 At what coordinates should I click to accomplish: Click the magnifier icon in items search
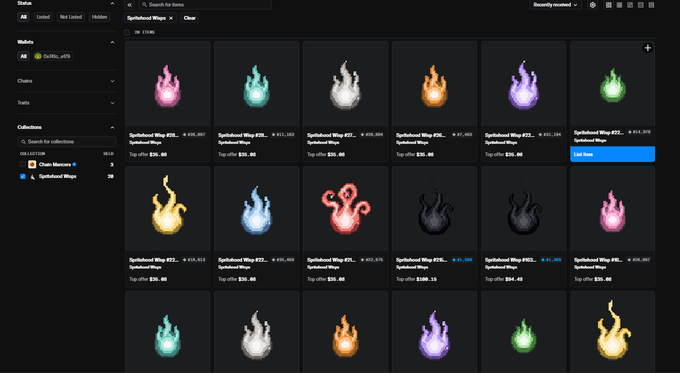(x=144, y=5)
